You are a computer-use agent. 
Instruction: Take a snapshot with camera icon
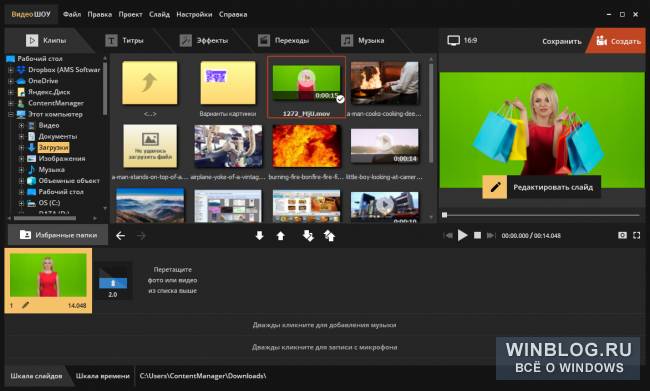point(622,236)
